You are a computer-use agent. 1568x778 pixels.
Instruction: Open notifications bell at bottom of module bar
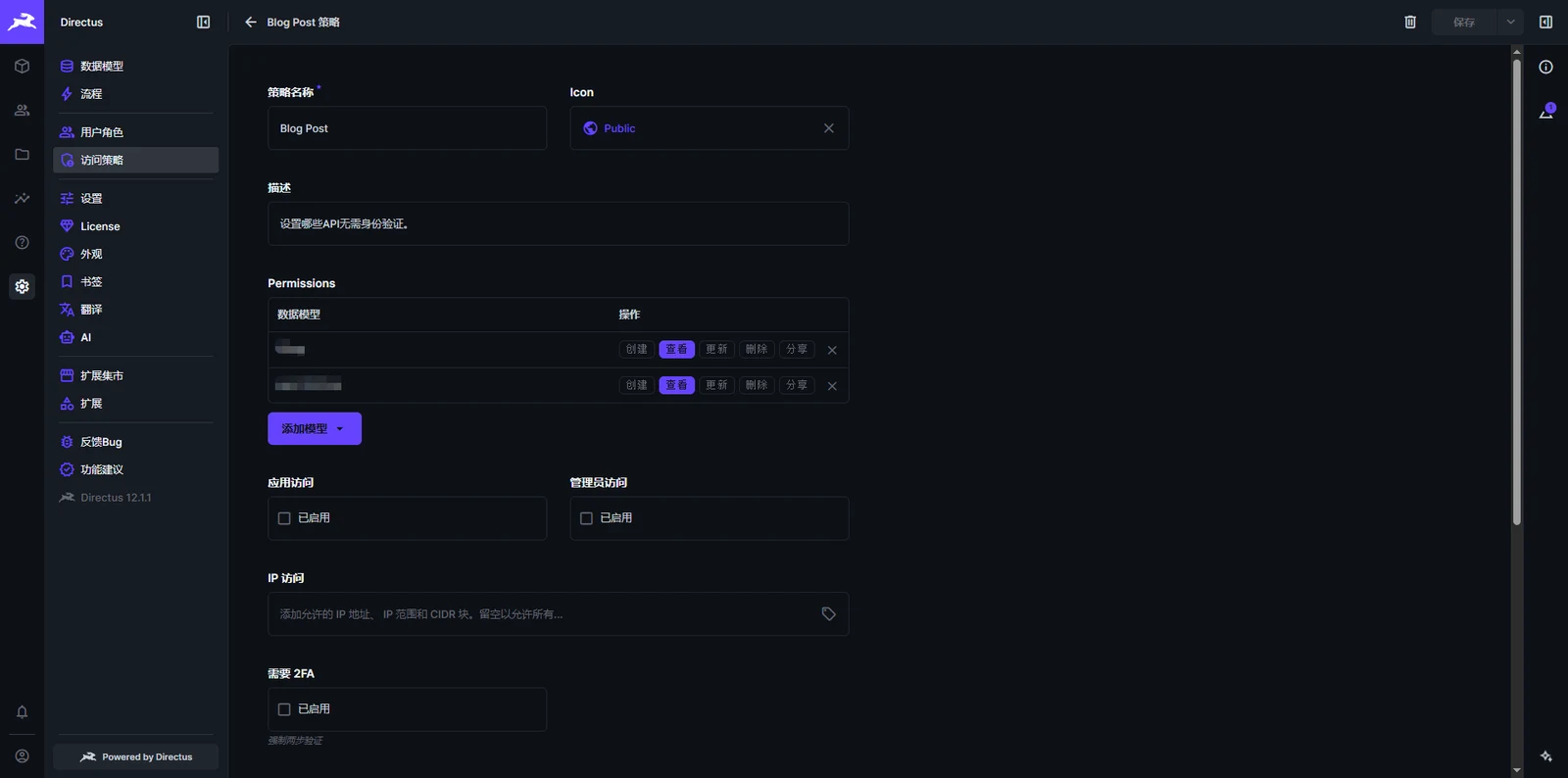22,712
